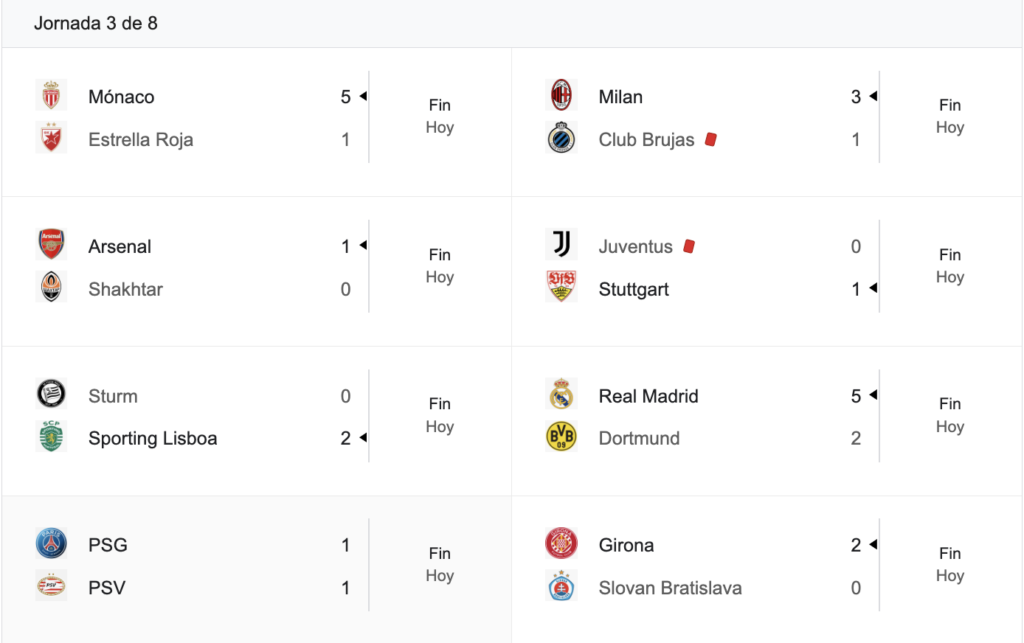This screenshot has width=1024, height=643.
Task: Click the Arsenal club crest
Action: 51,245
